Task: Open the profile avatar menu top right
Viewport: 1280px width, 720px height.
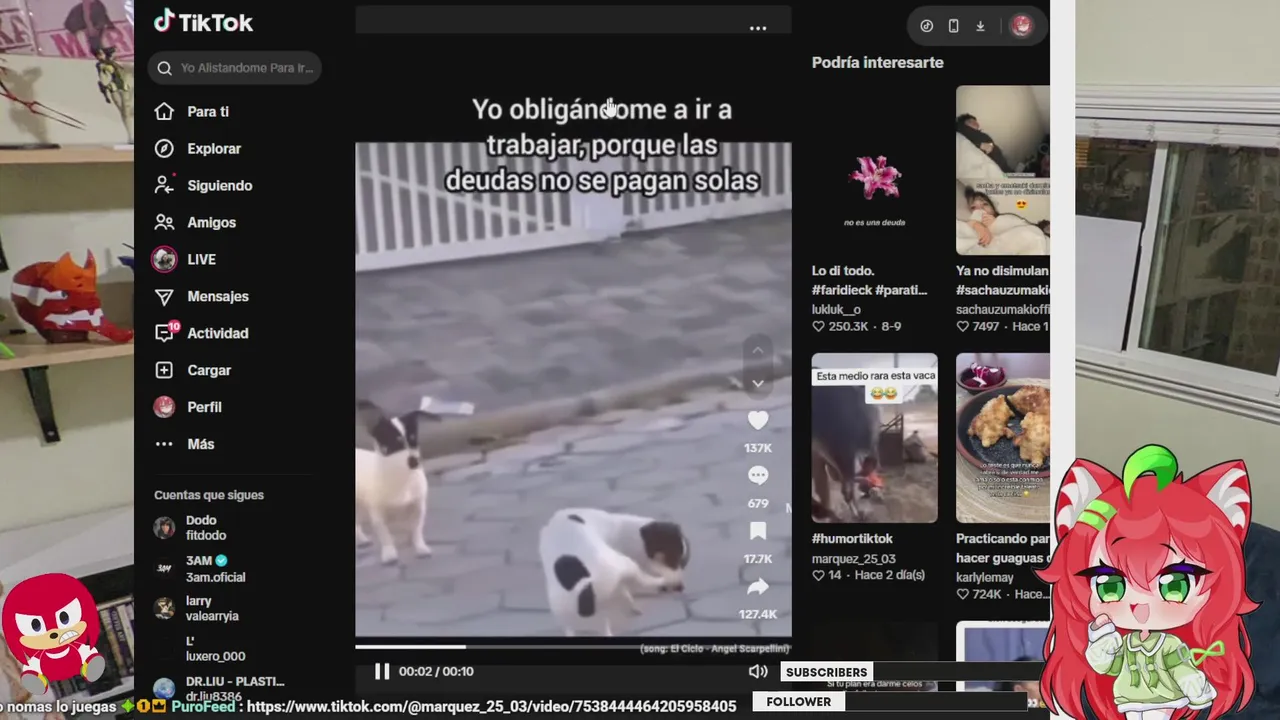Action: pos(1021,26)
